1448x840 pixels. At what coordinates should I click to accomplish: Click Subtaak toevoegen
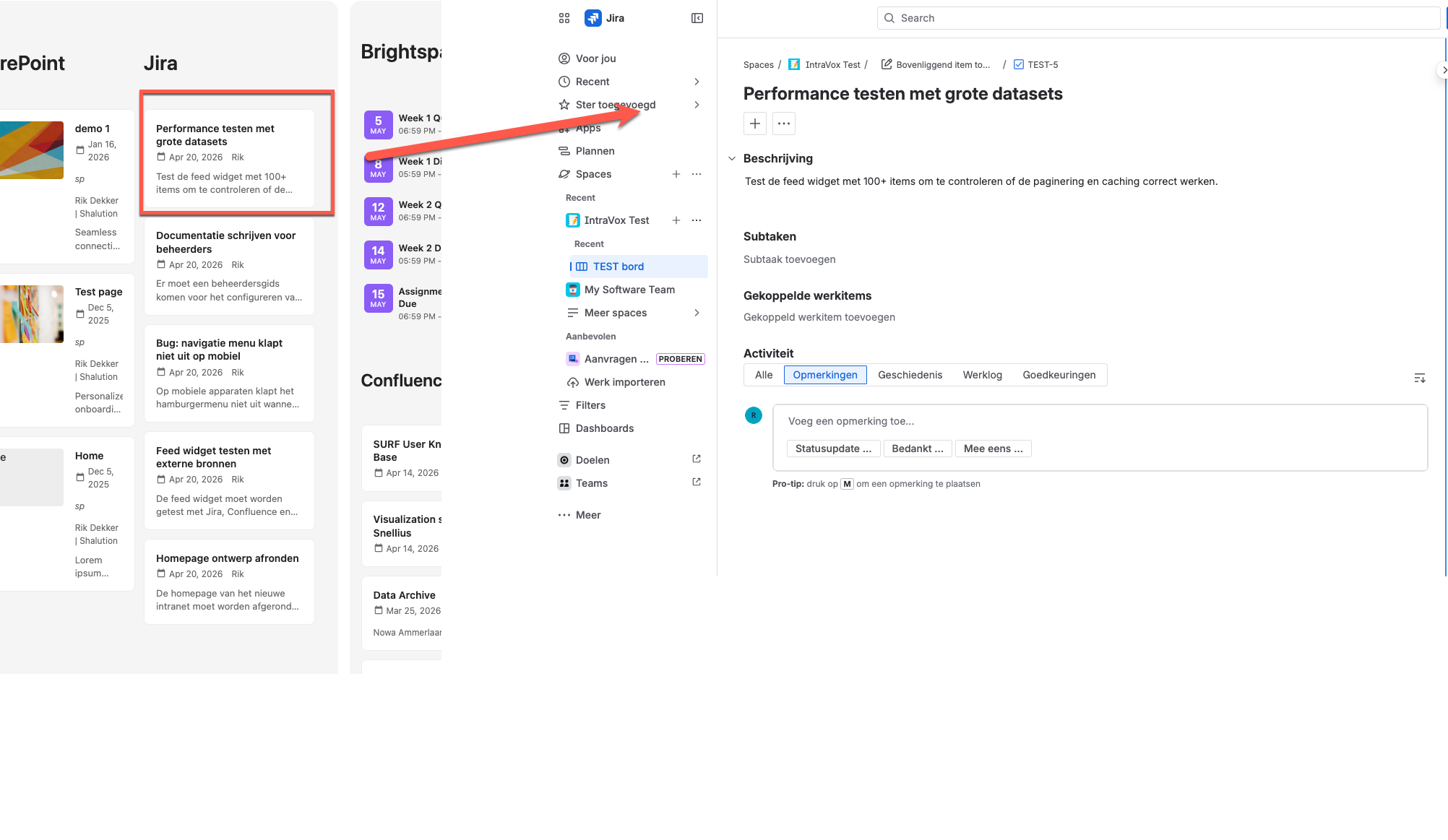pyautogui.click(x=789, y=259)
